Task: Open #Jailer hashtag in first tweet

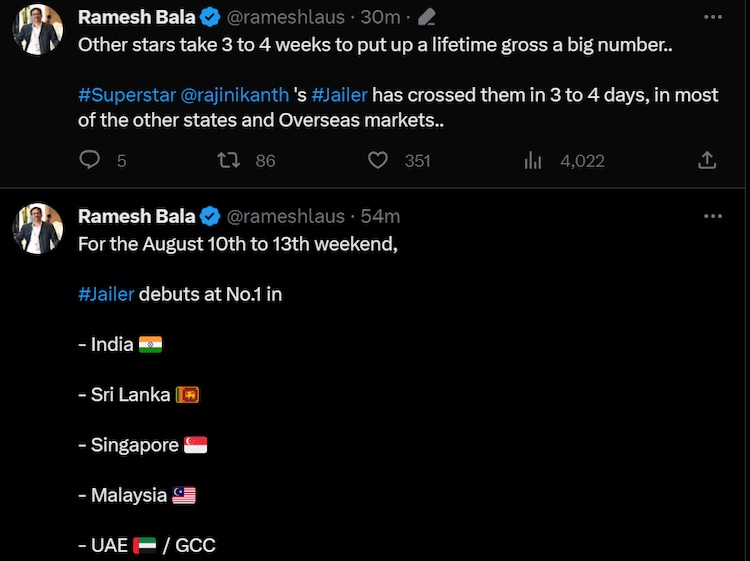Action: (x=339, y=97)
